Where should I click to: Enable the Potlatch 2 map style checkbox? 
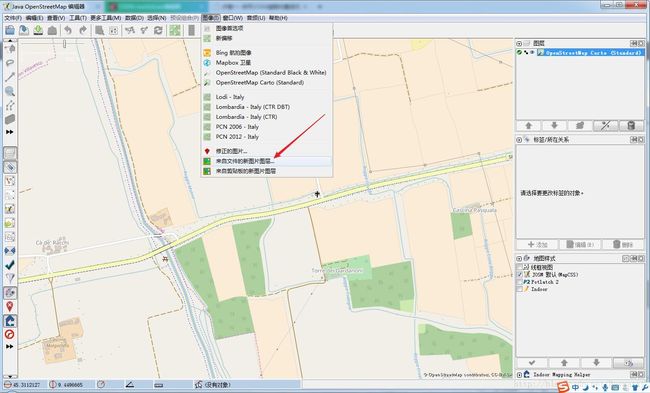pyautogui.click(x=519, y=282)
